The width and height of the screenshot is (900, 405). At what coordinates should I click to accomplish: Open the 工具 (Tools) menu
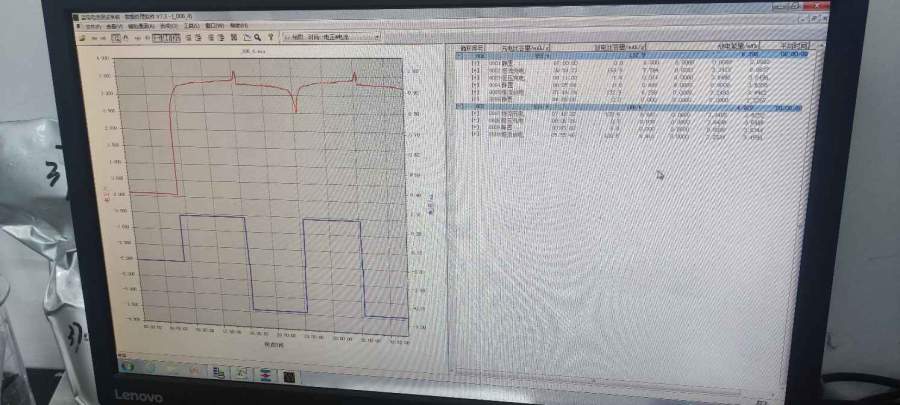pos(191,26)
